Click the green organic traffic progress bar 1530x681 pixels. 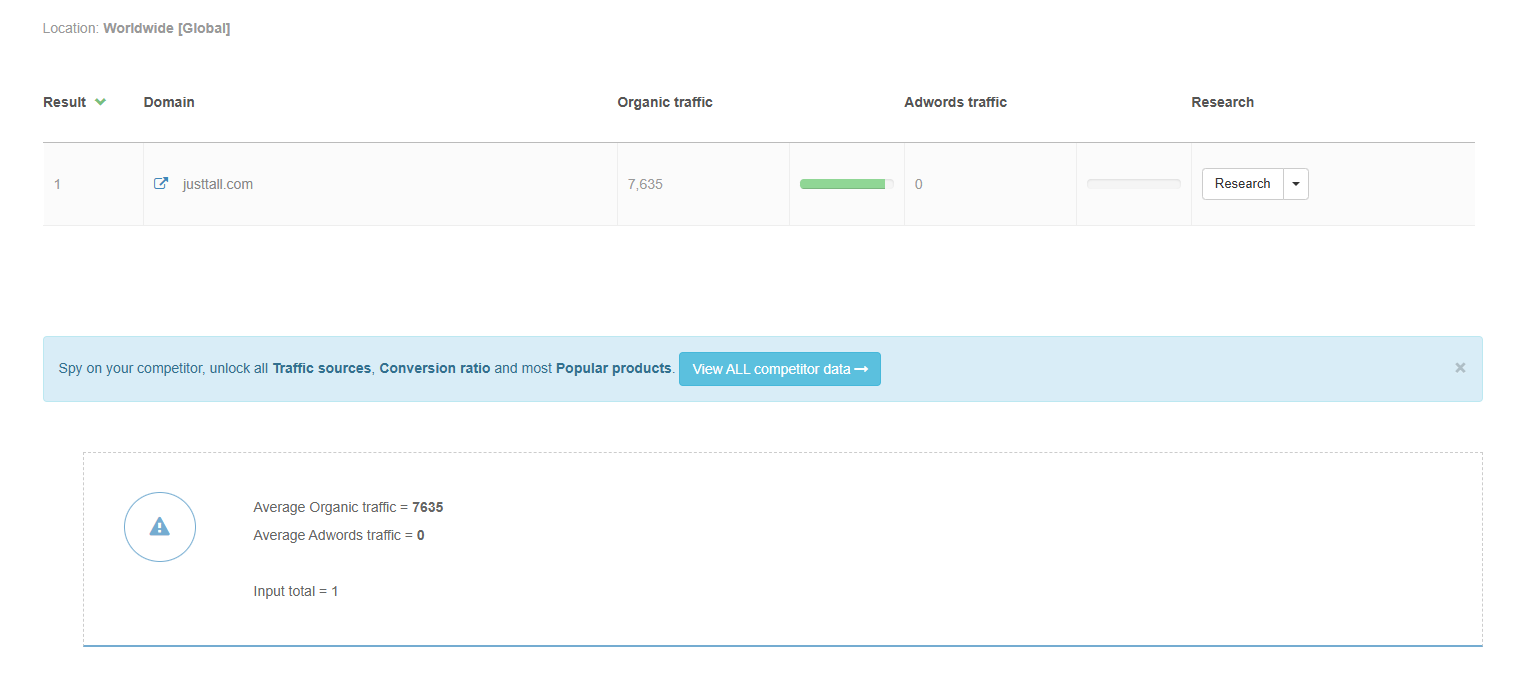(x=847, y=184)
